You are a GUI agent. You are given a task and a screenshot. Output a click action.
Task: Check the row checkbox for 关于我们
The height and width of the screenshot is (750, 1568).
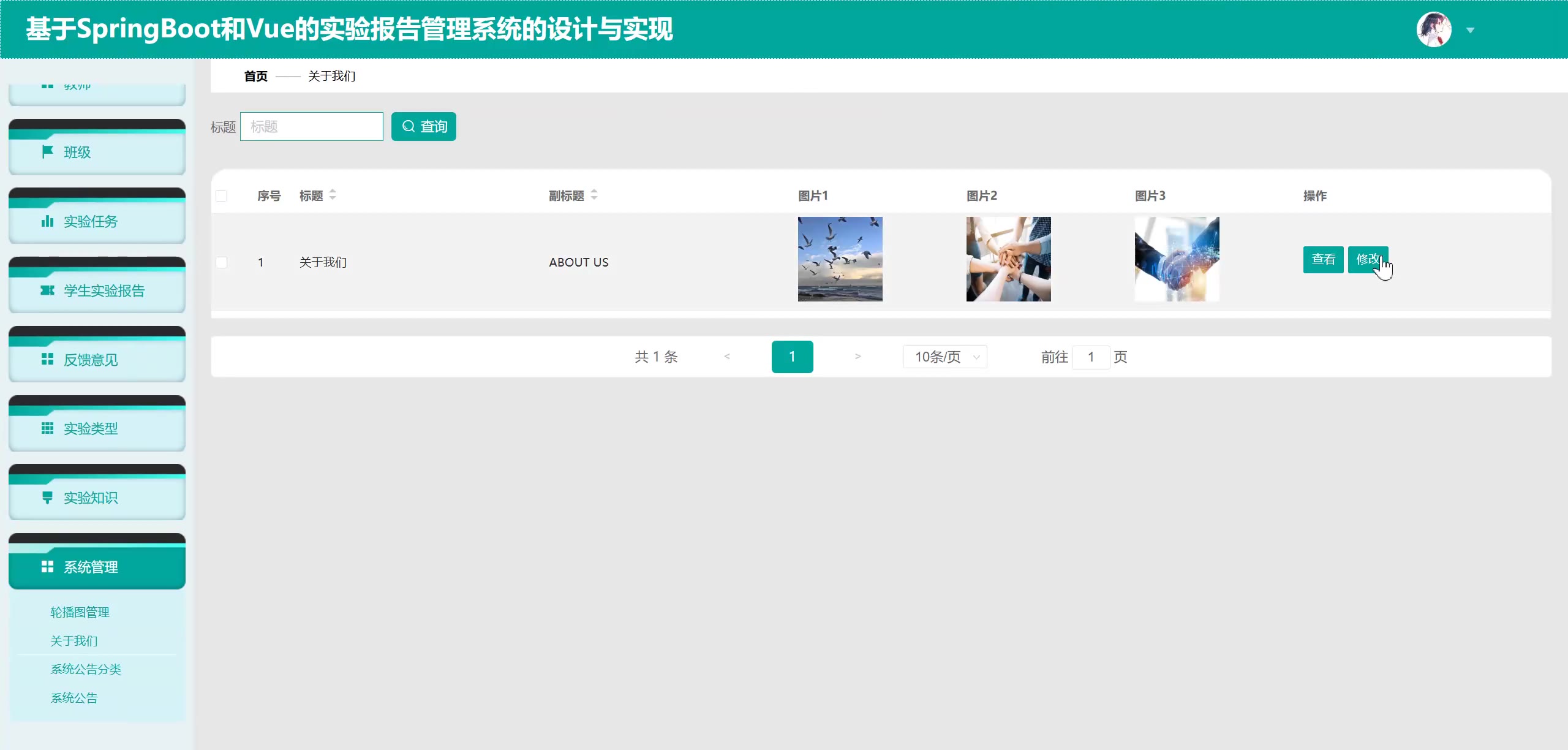coord(222,262)
